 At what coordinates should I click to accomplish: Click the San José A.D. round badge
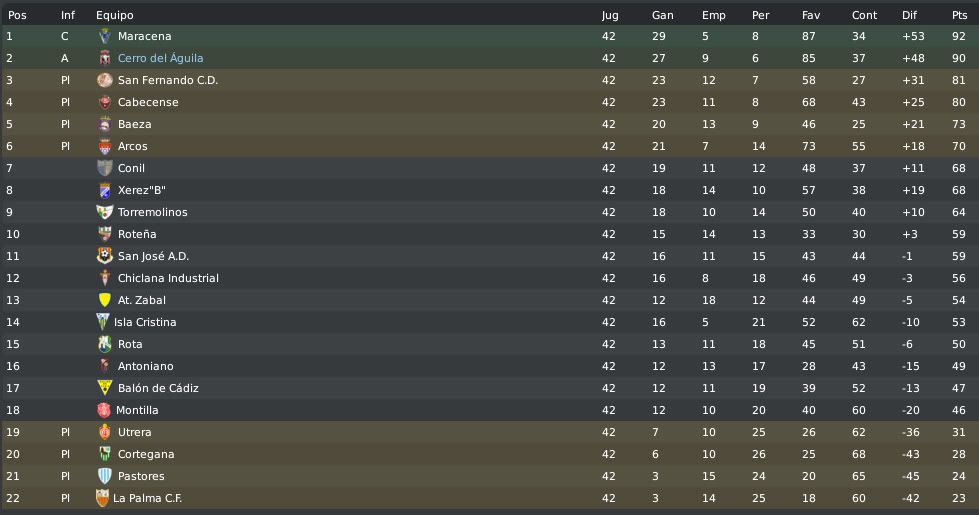[105, 256]
